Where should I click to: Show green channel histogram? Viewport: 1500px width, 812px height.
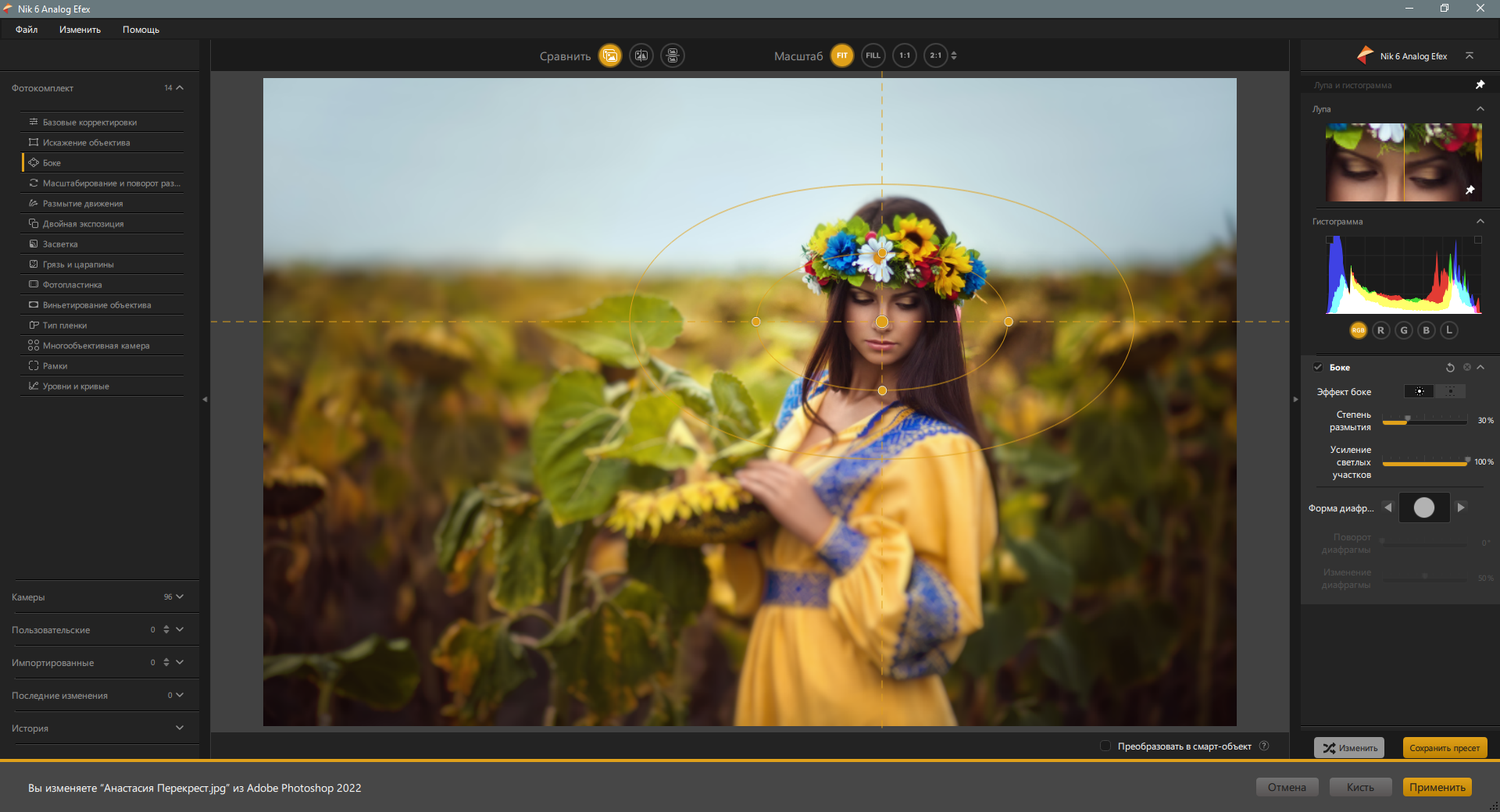[1404, 330]
